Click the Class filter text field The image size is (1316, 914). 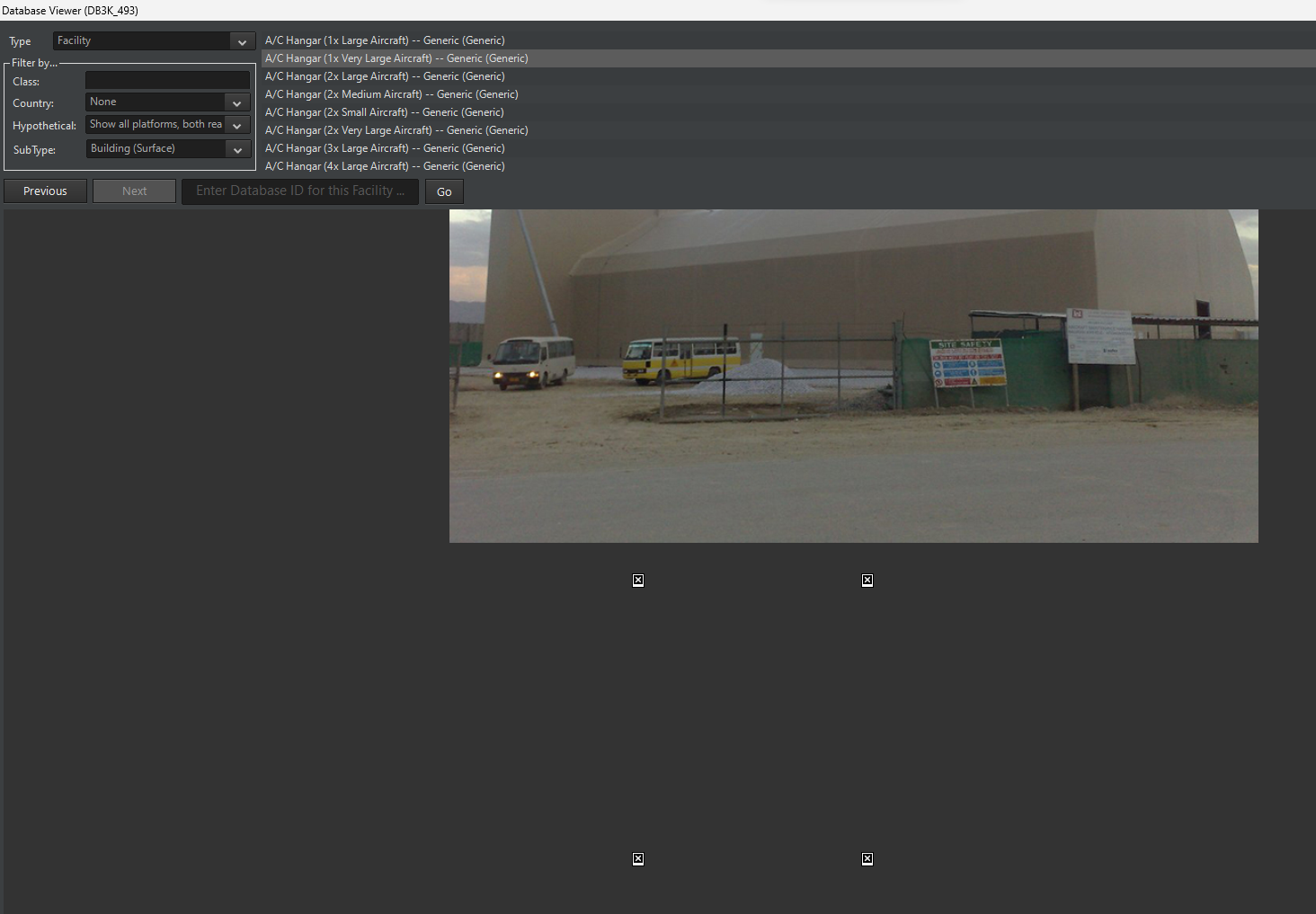pyautogui.click(x=167, y=81)
